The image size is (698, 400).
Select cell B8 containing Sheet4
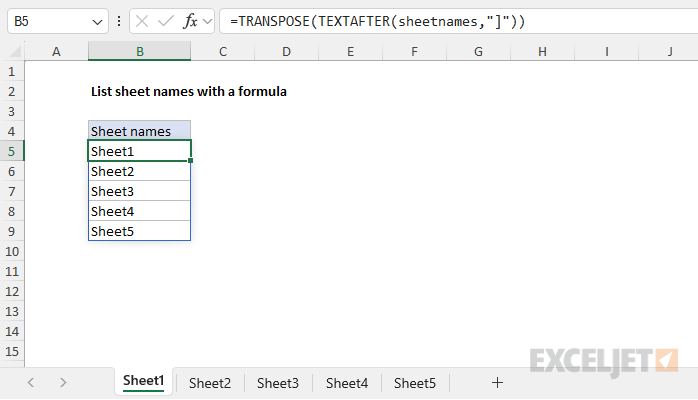[139, 211]
